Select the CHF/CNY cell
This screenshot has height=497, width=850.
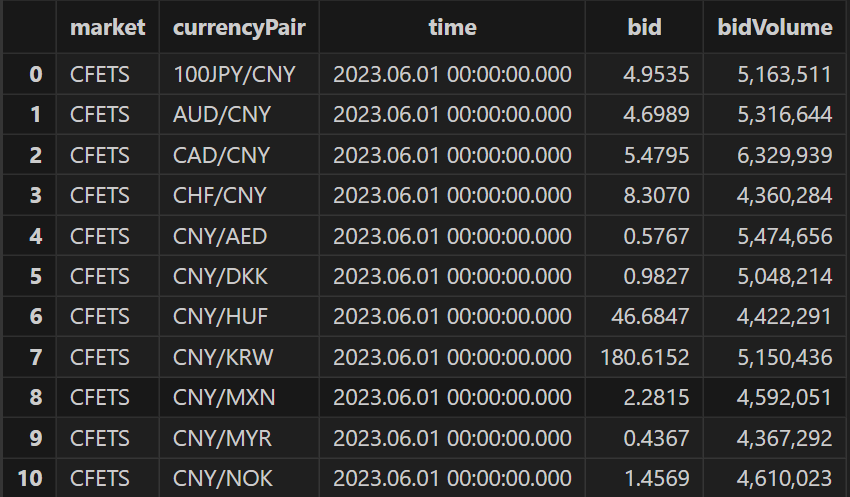point(221,195)
